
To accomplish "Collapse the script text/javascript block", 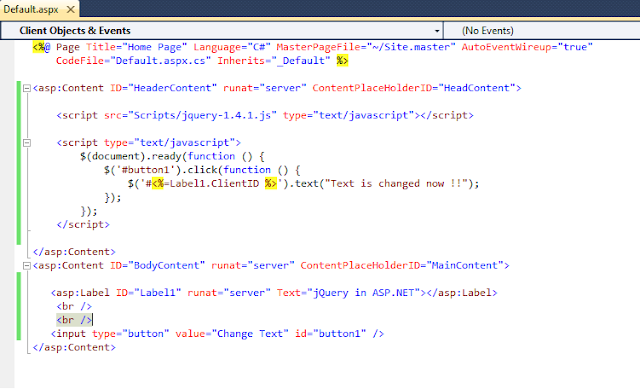I will (x=27, y=143).
